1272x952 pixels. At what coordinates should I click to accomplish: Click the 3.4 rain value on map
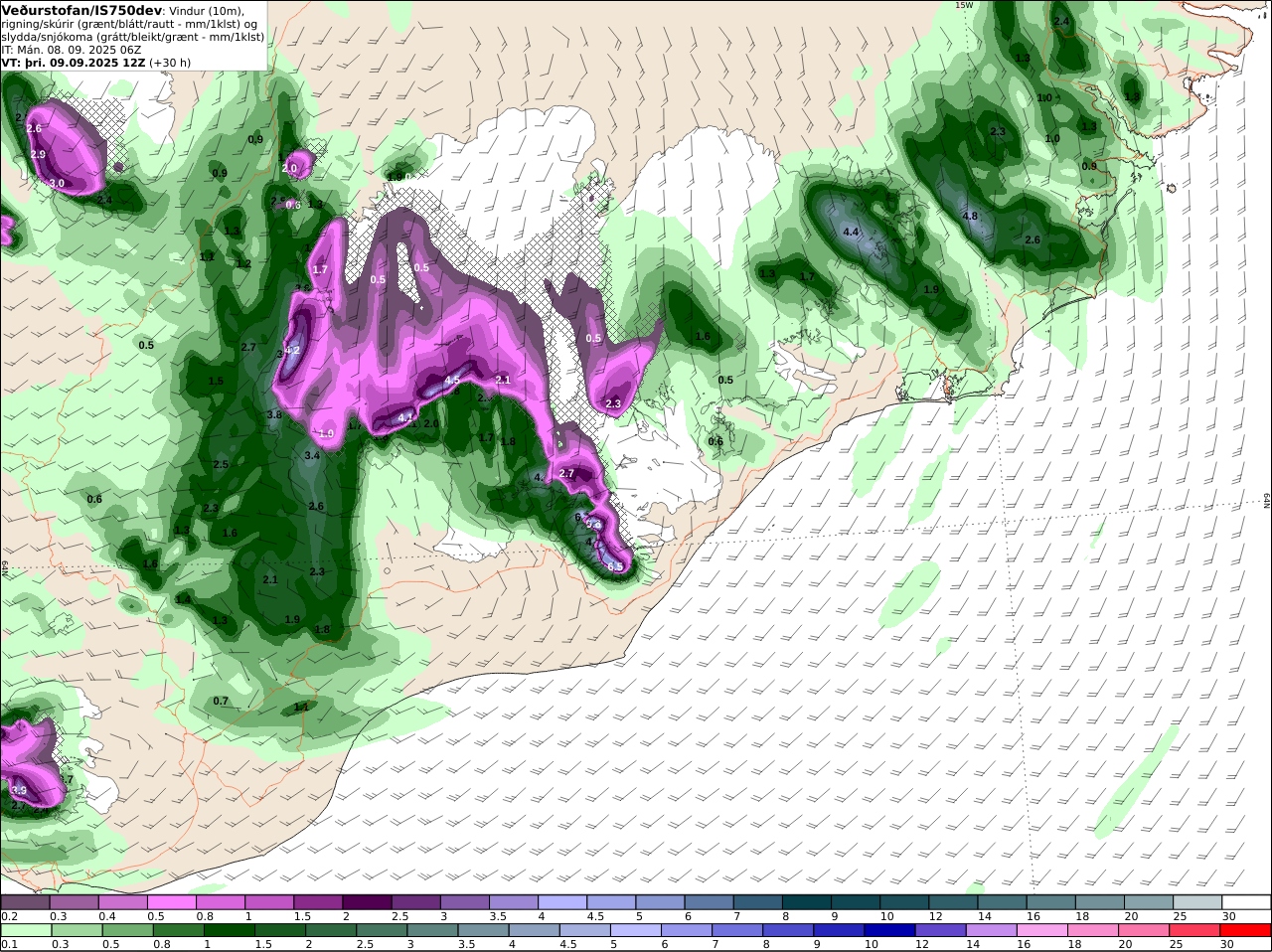[x=311, y=455]
